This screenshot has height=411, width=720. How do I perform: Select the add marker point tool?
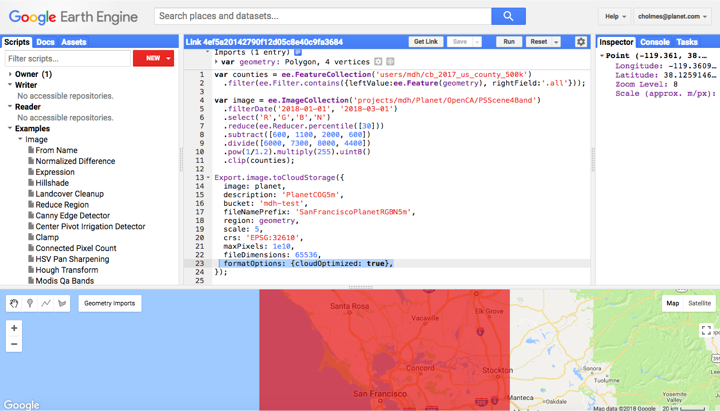[x=30, y=303]
